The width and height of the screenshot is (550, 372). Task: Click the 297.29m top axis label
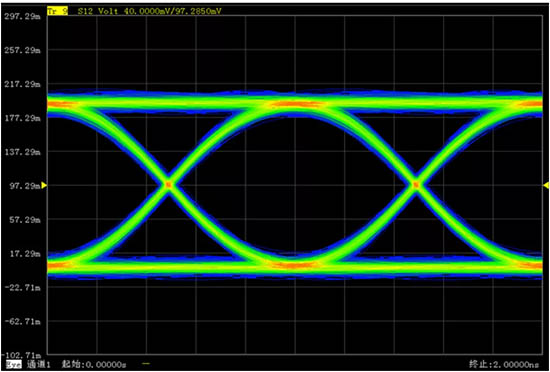coord(22,16)
